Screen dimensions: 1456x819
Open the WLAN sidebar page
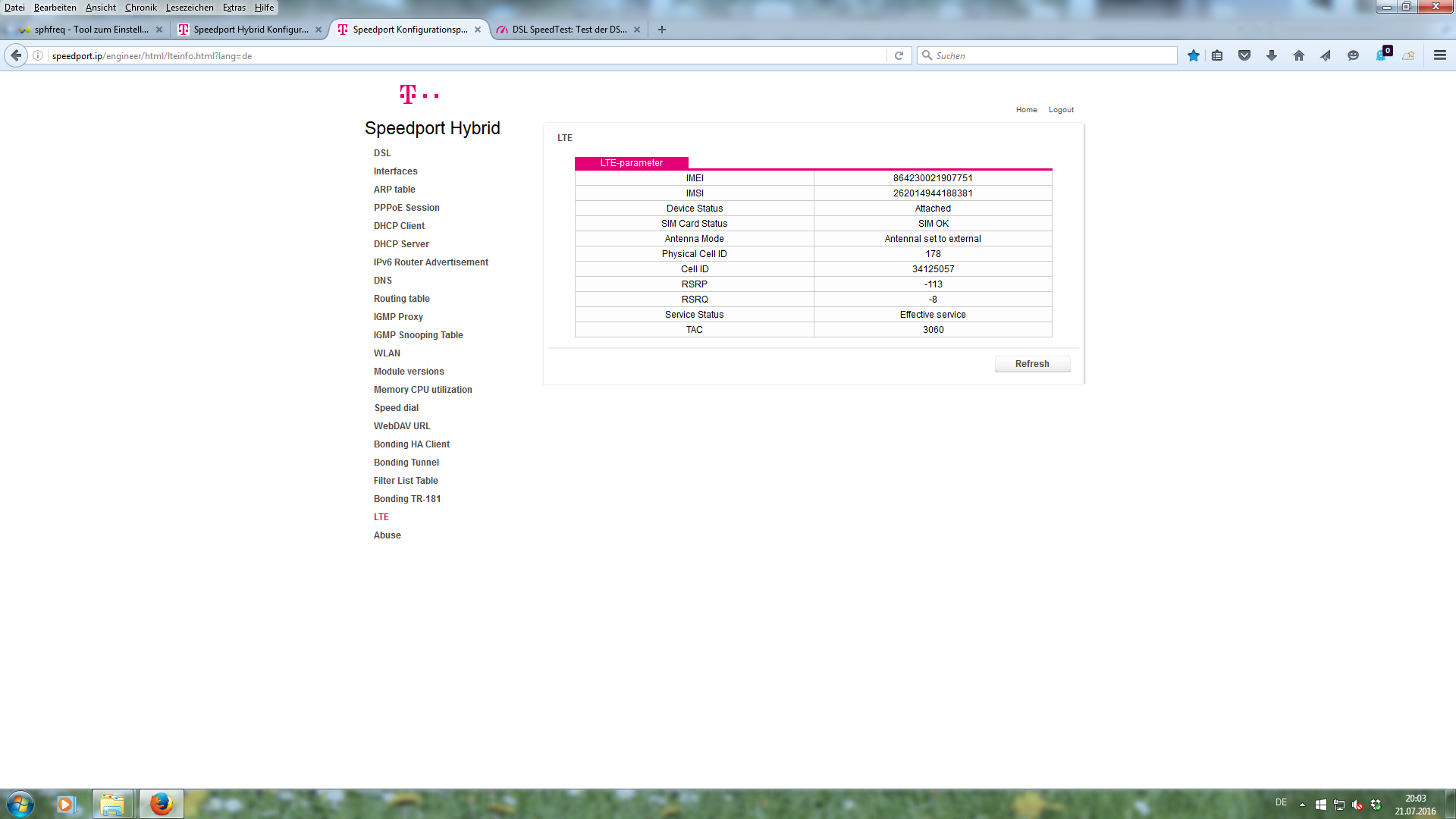387,353
